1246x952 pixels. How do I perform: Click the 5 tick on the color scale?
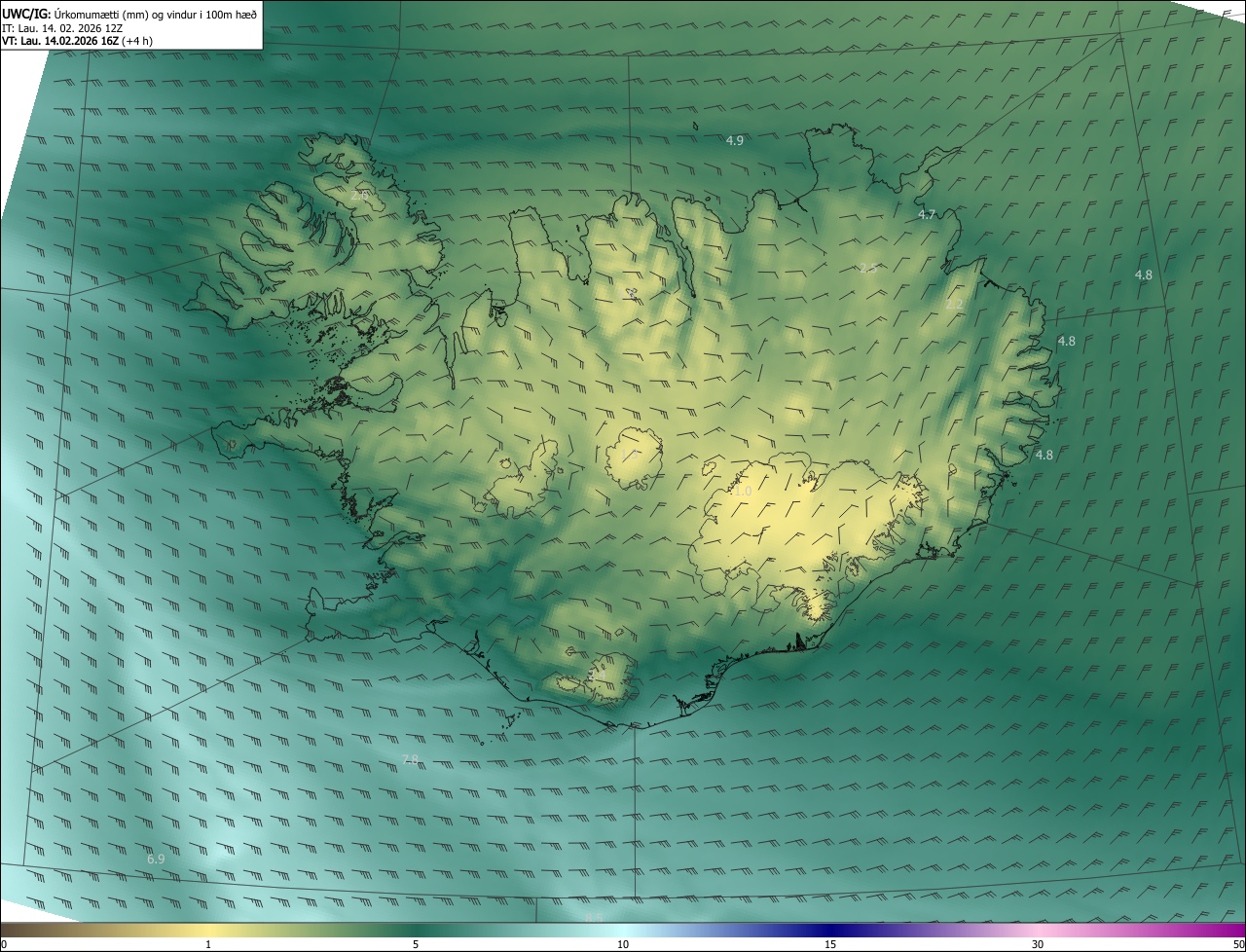click(x=416, y=944)
